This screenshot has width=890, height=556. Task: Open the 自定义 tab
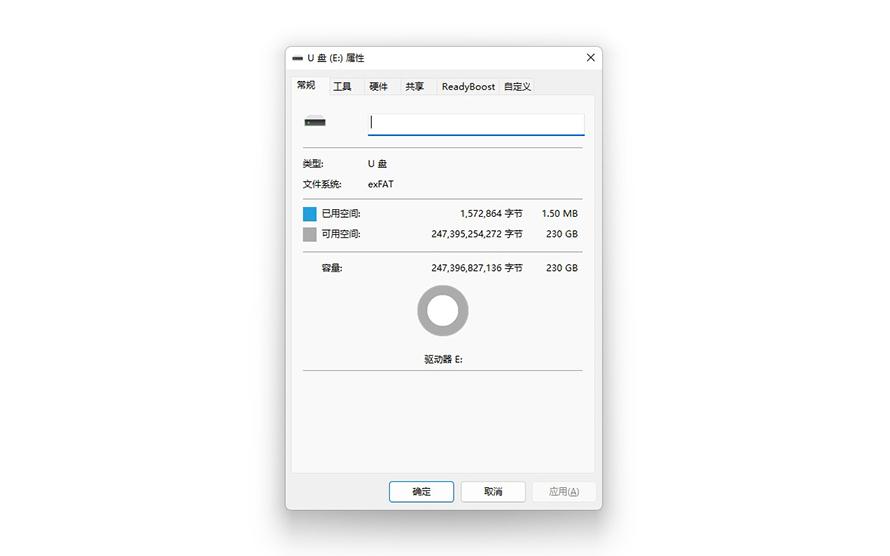tap(518, 87)
